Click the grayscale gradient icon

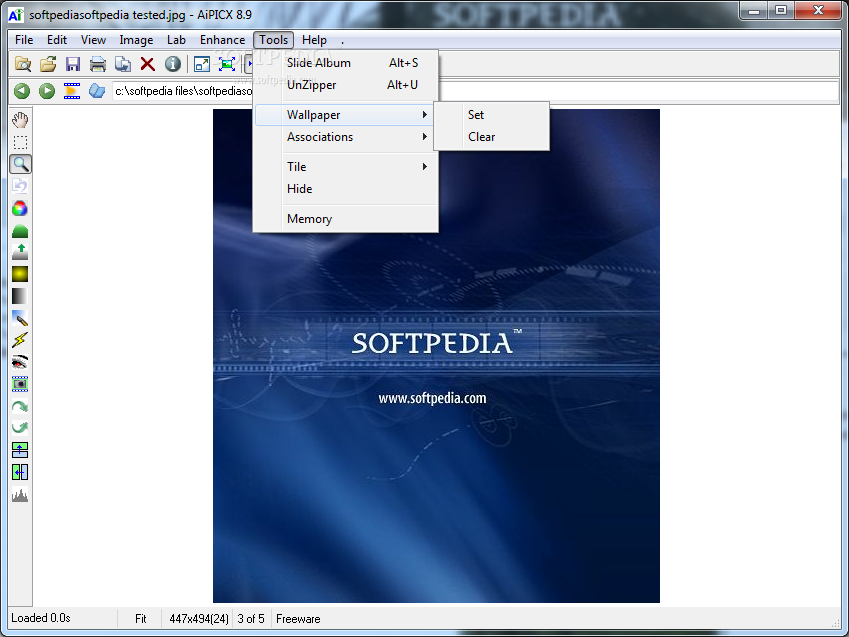20,296
